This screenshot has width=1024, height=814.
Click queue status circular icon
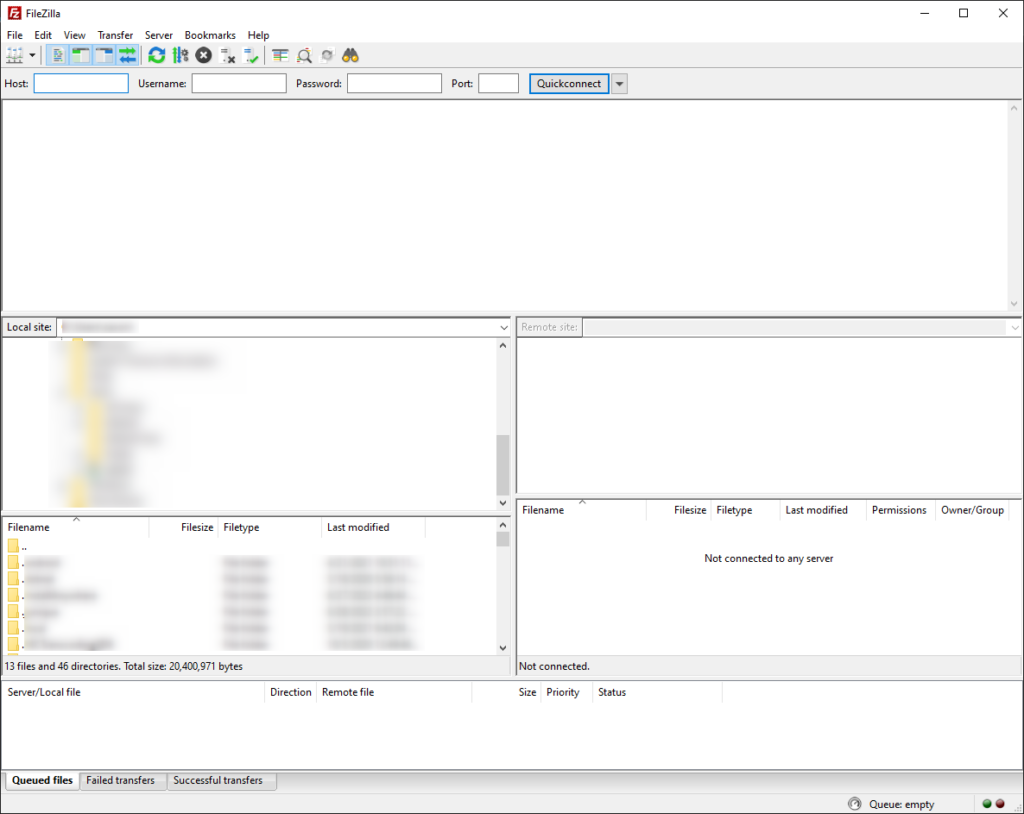coord(855,804)
